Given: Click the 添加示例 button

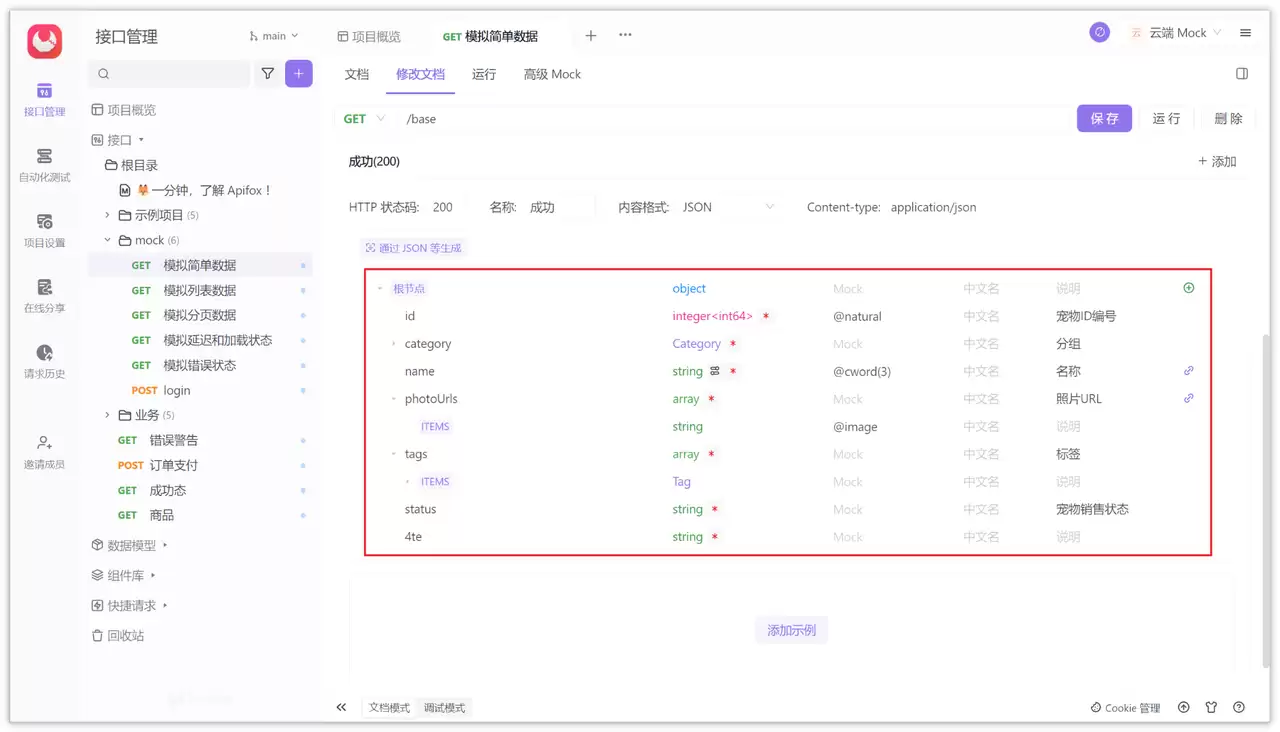Looking at the screenshot, I should (791, 630).
